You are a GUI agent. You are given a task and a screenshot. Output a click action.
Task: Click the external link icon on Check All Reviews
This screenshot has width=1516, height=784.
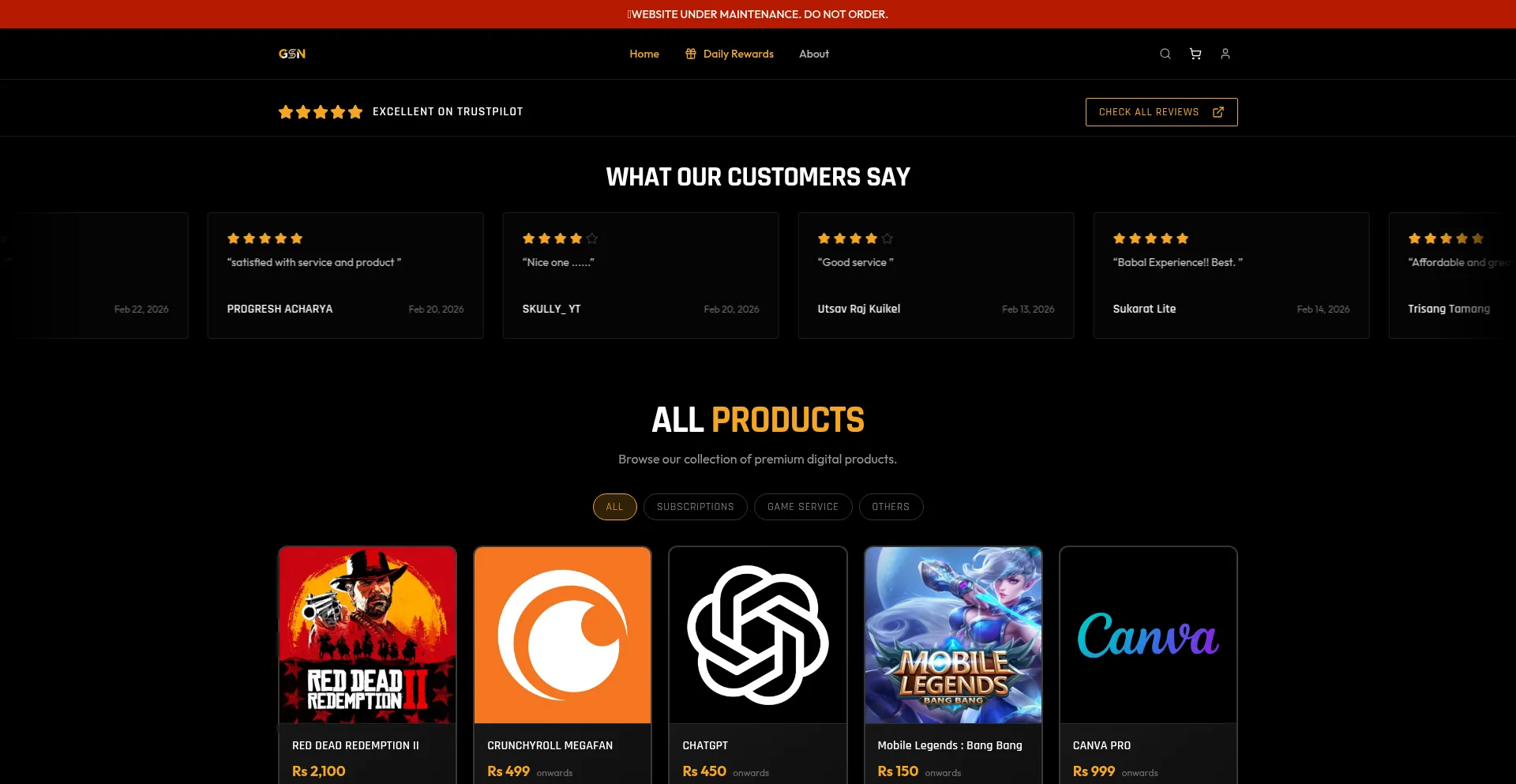pos(1218,112)
